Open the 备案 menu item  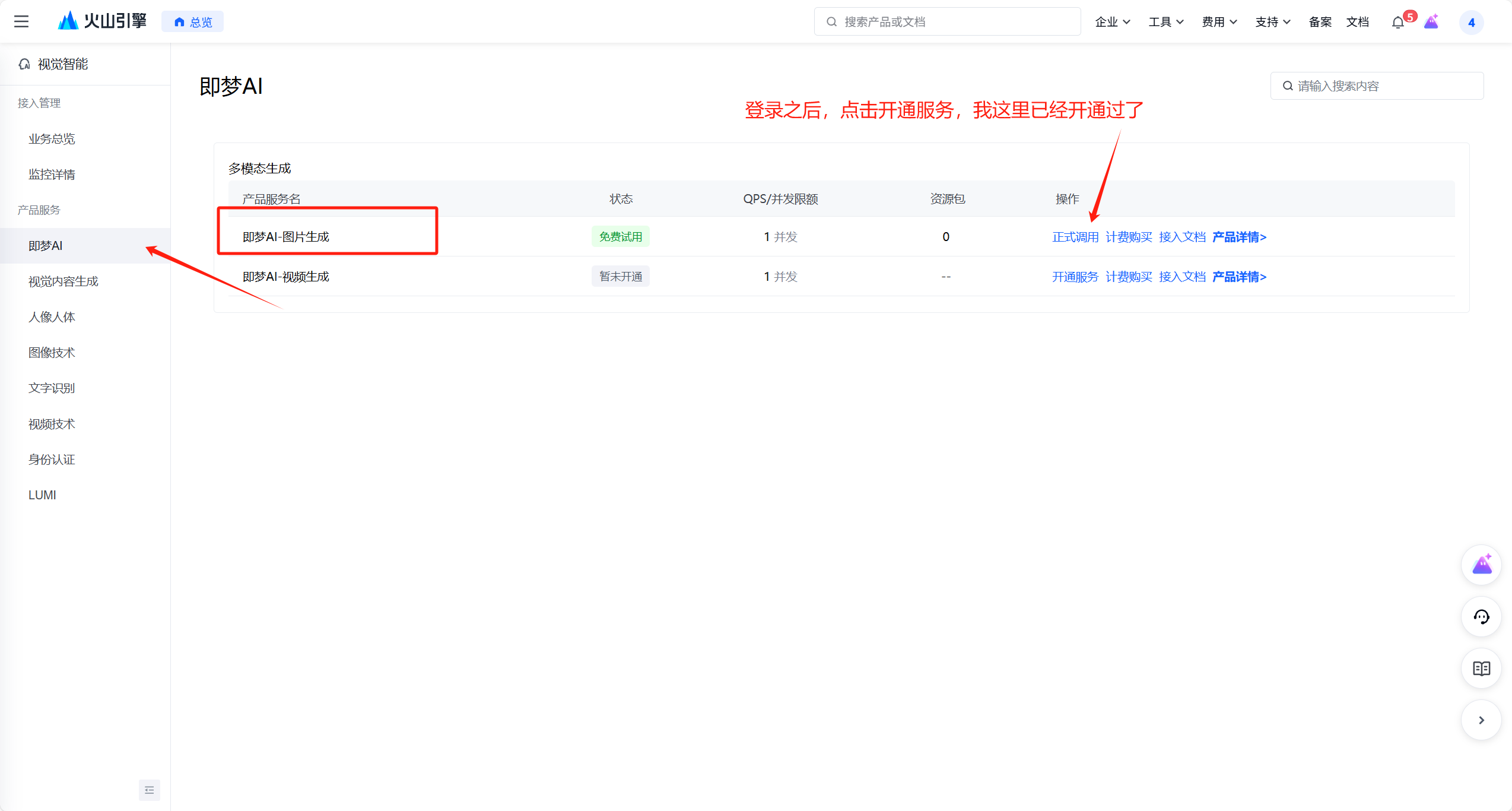pos(1320,22)
